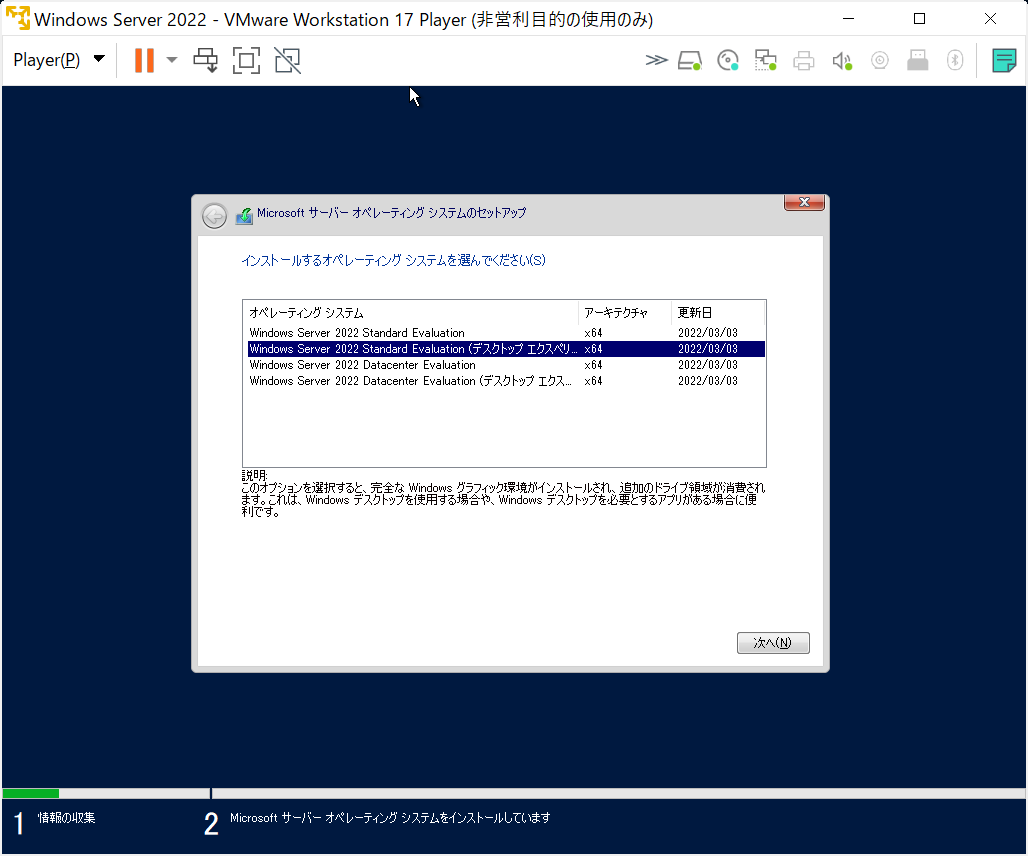Click the network adapter device icon
The height and width of the screenshot is (856, 1028).
(765, 60)
